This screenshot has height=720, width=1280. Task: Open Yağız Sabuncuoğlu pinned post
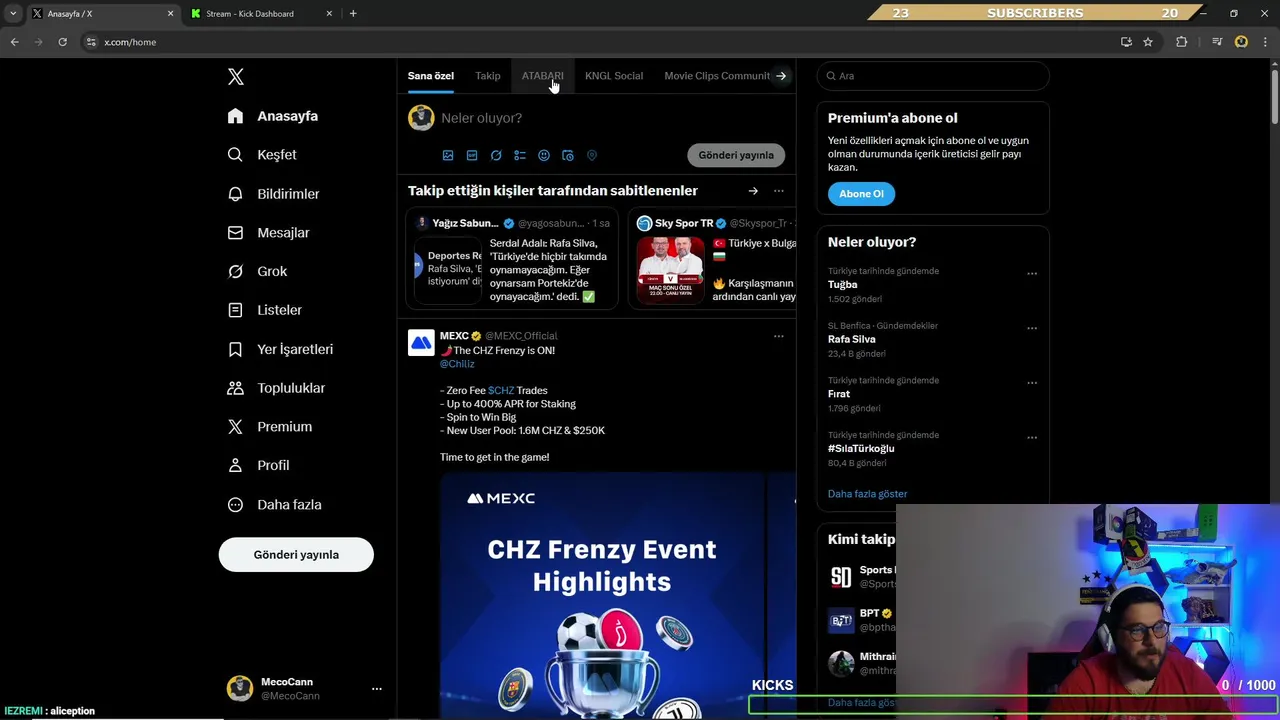pyautogui.click(x=512, y=258)
